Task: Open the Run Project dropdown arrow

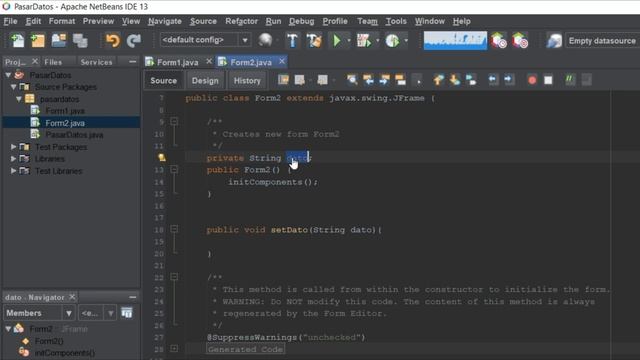Action: tap(349, 40)
